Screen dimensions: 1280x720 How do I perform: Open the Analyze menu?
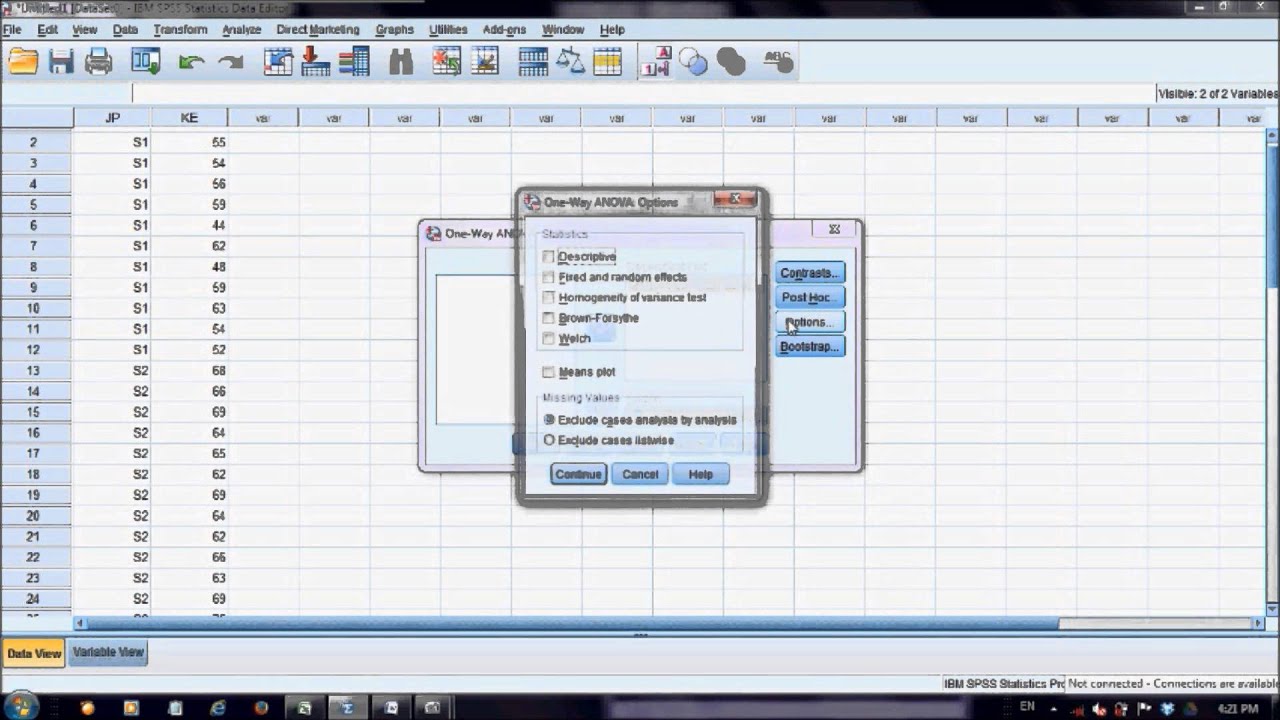click(x=241, y=30)
